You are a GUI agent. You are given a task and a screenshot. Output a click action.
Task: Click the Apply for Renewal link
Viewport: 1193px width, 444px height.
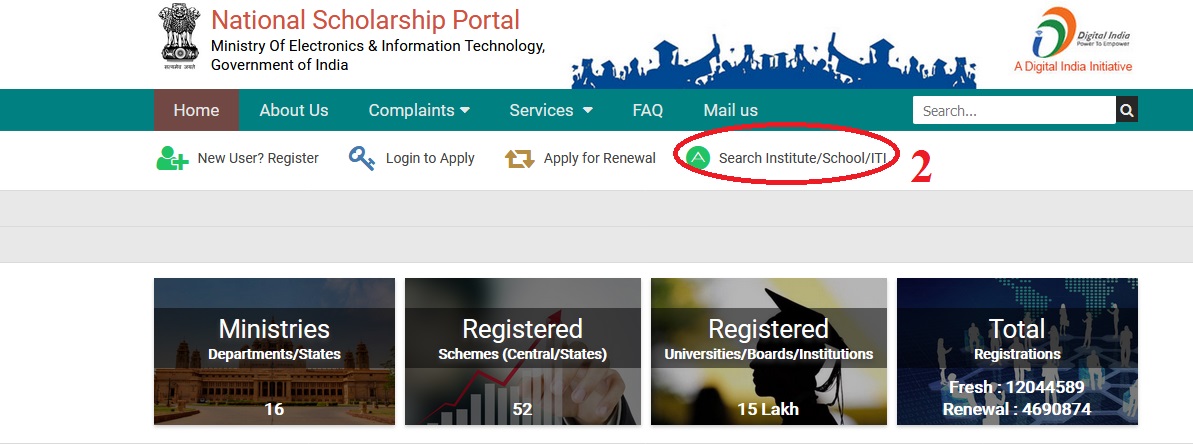point(600,158)
